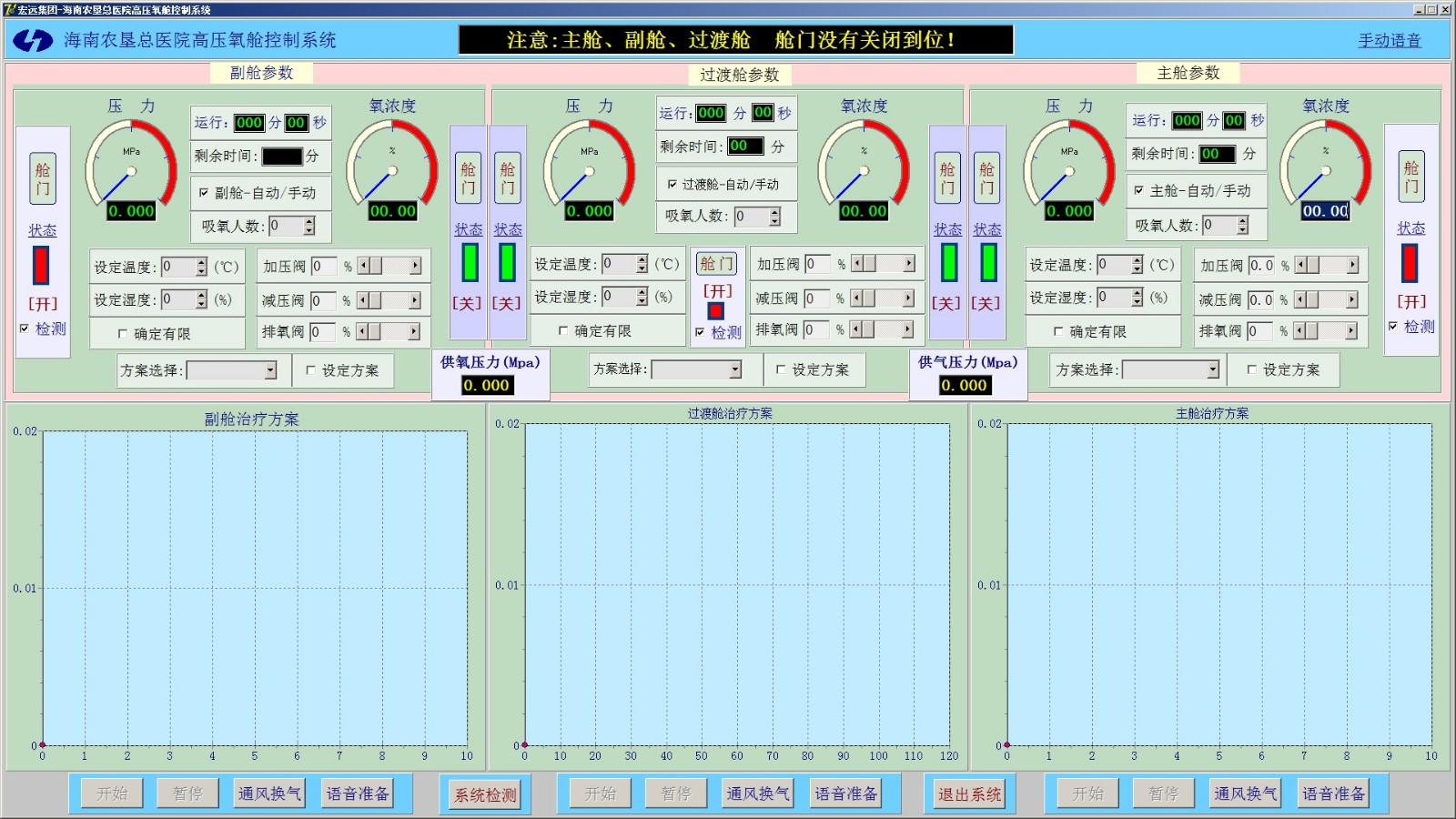Click the blue company logo icon in the header
The height and width of the screenshot is (819, 1456).
coord(33,40)
